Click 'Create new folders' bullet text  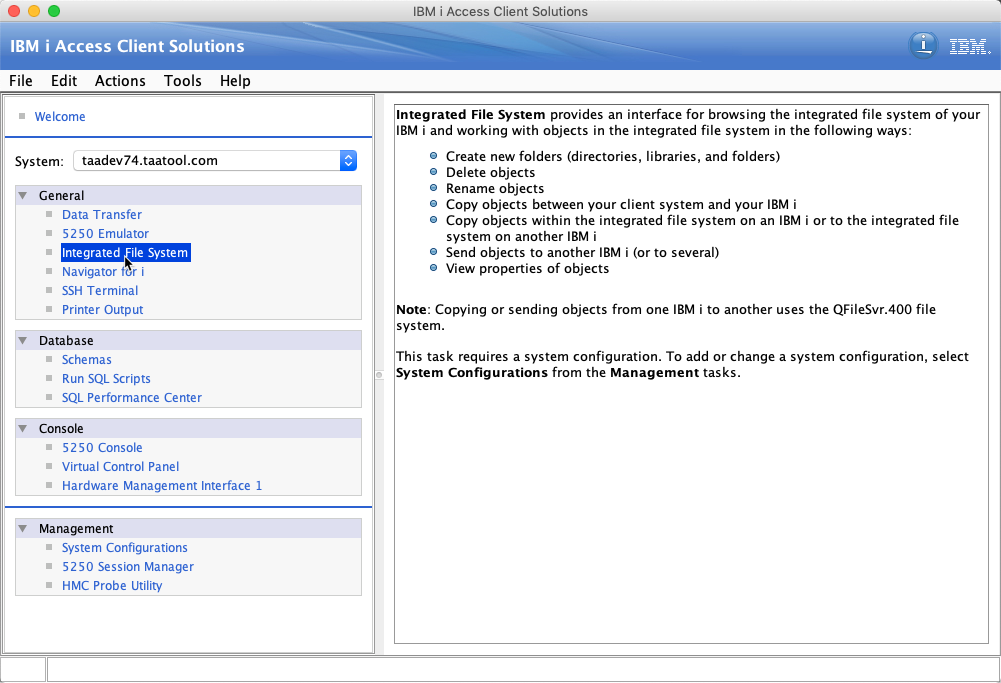(x=613, y=156)
